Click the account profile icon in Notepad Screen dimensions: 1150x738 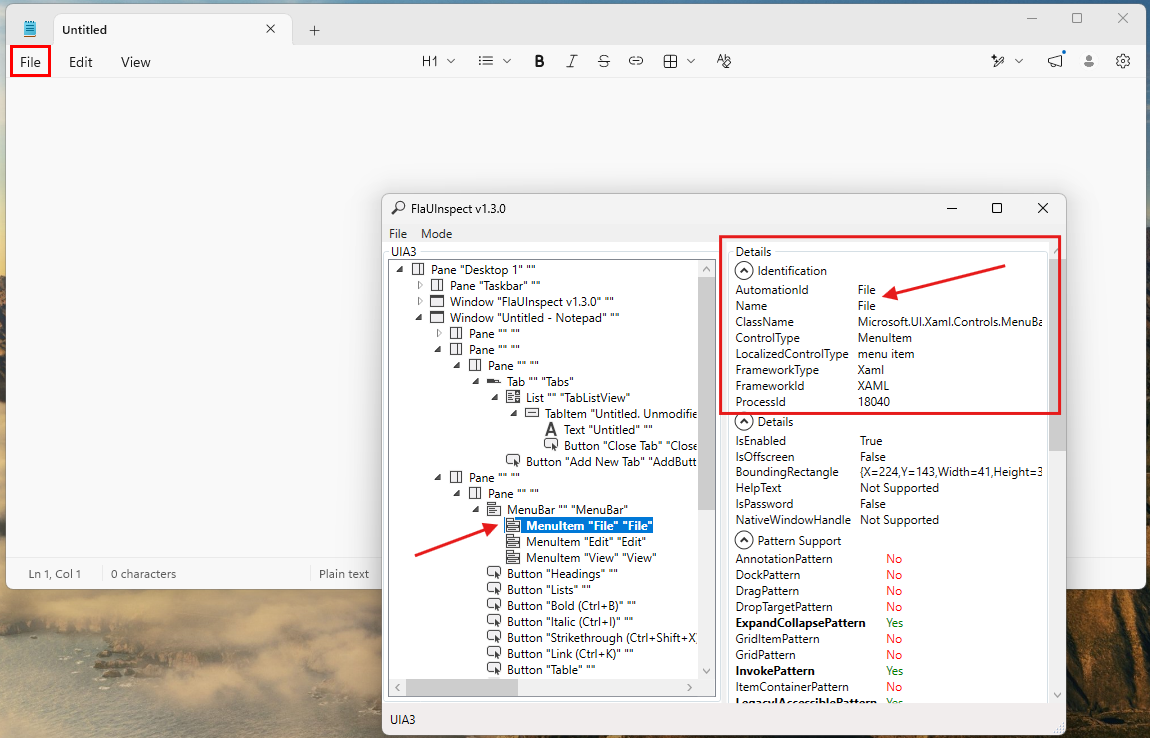(x=1089, y=61)
